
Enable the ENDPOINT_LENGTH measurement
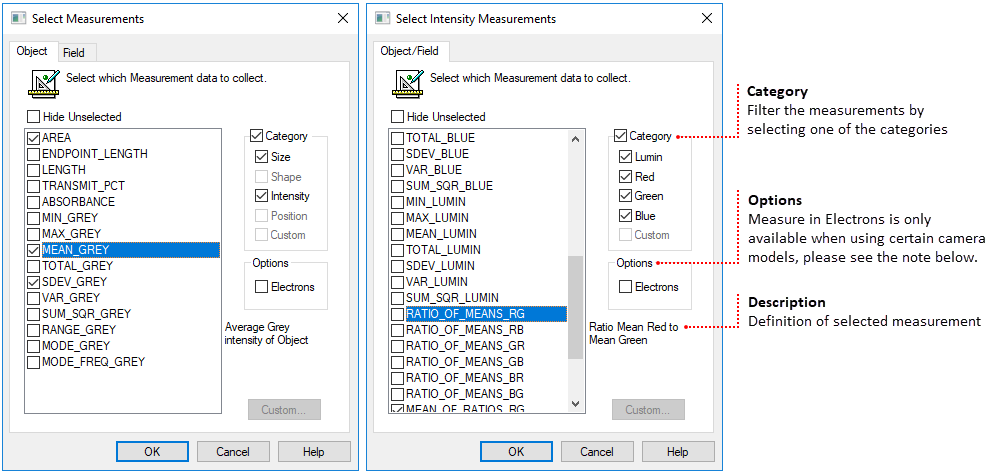click(x=34, y=154)
